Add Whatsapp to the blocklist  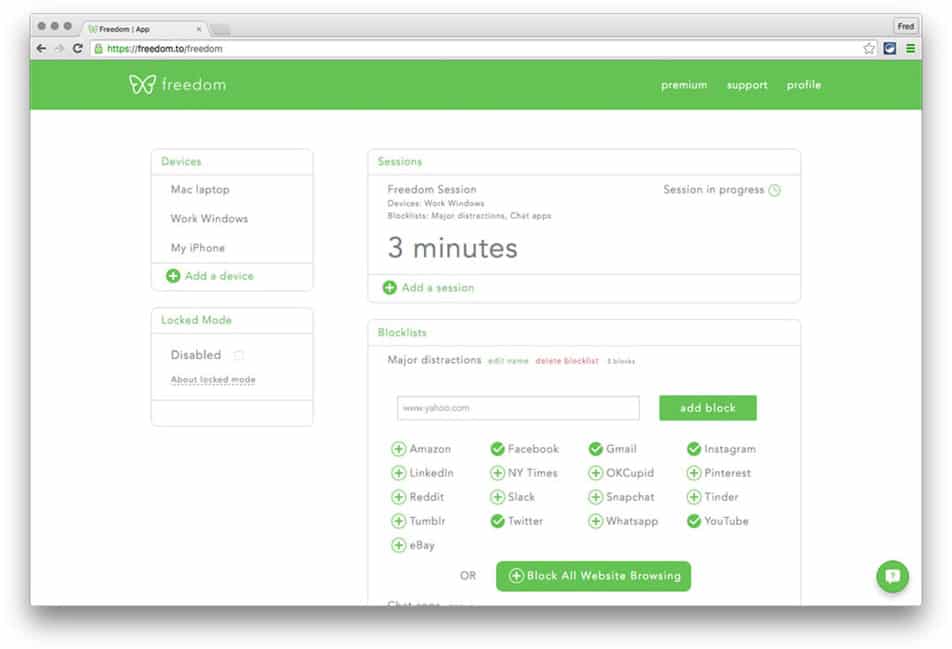pos(596,521)
